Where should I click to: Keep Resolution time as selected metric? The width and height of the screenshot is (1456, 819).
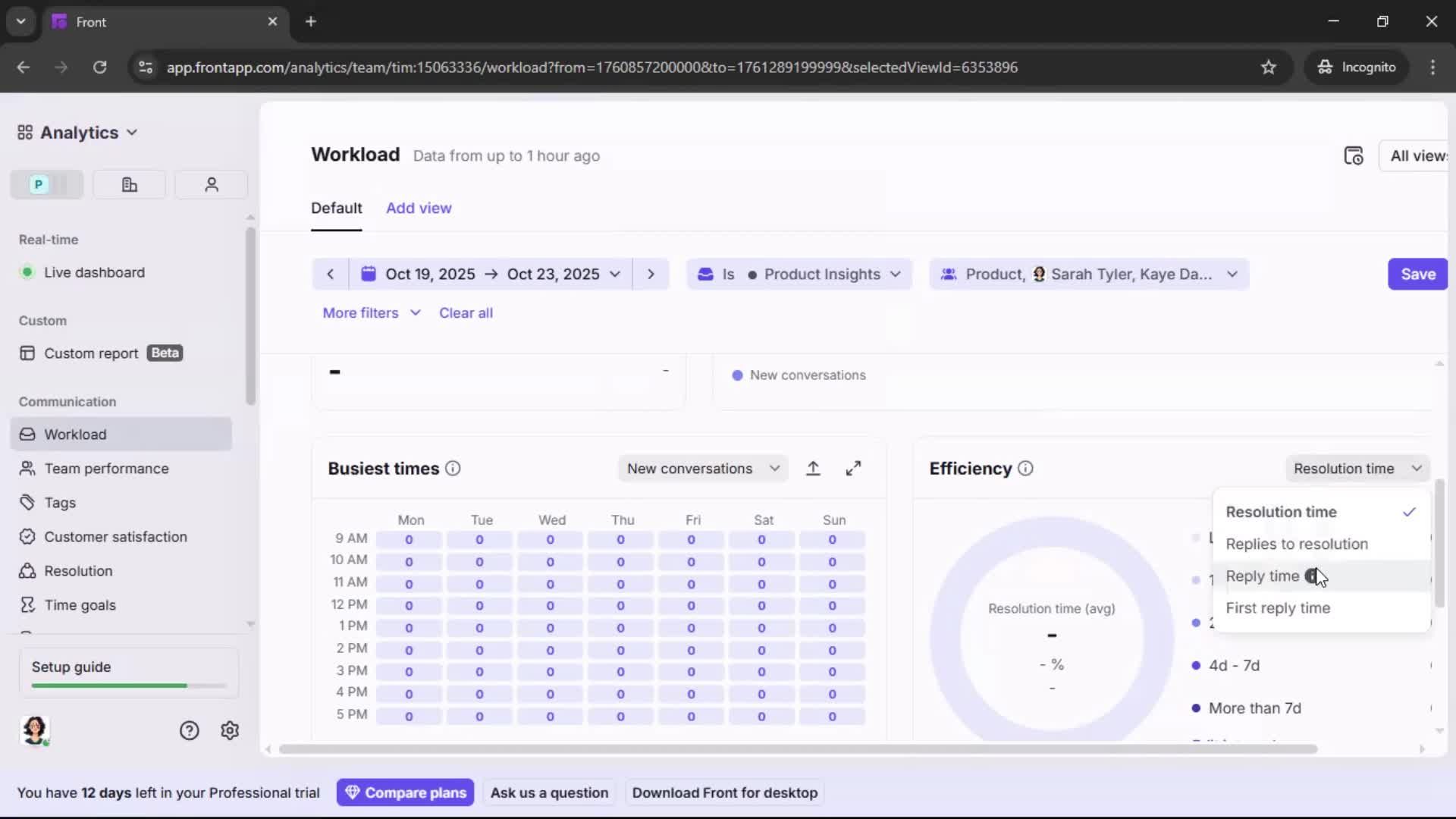(x=1280, y=511)
